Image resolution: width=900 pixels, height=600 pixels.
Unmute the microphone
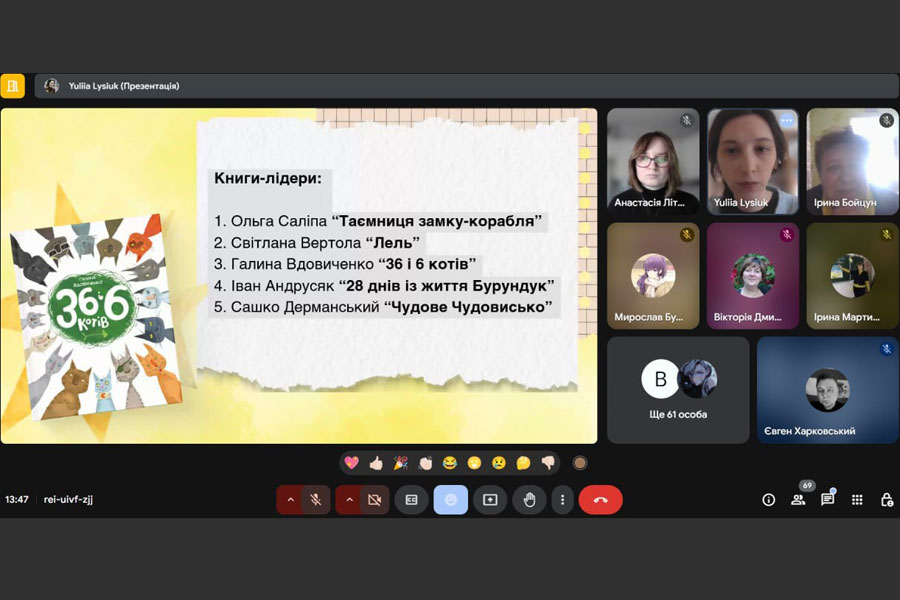point(316,500)
